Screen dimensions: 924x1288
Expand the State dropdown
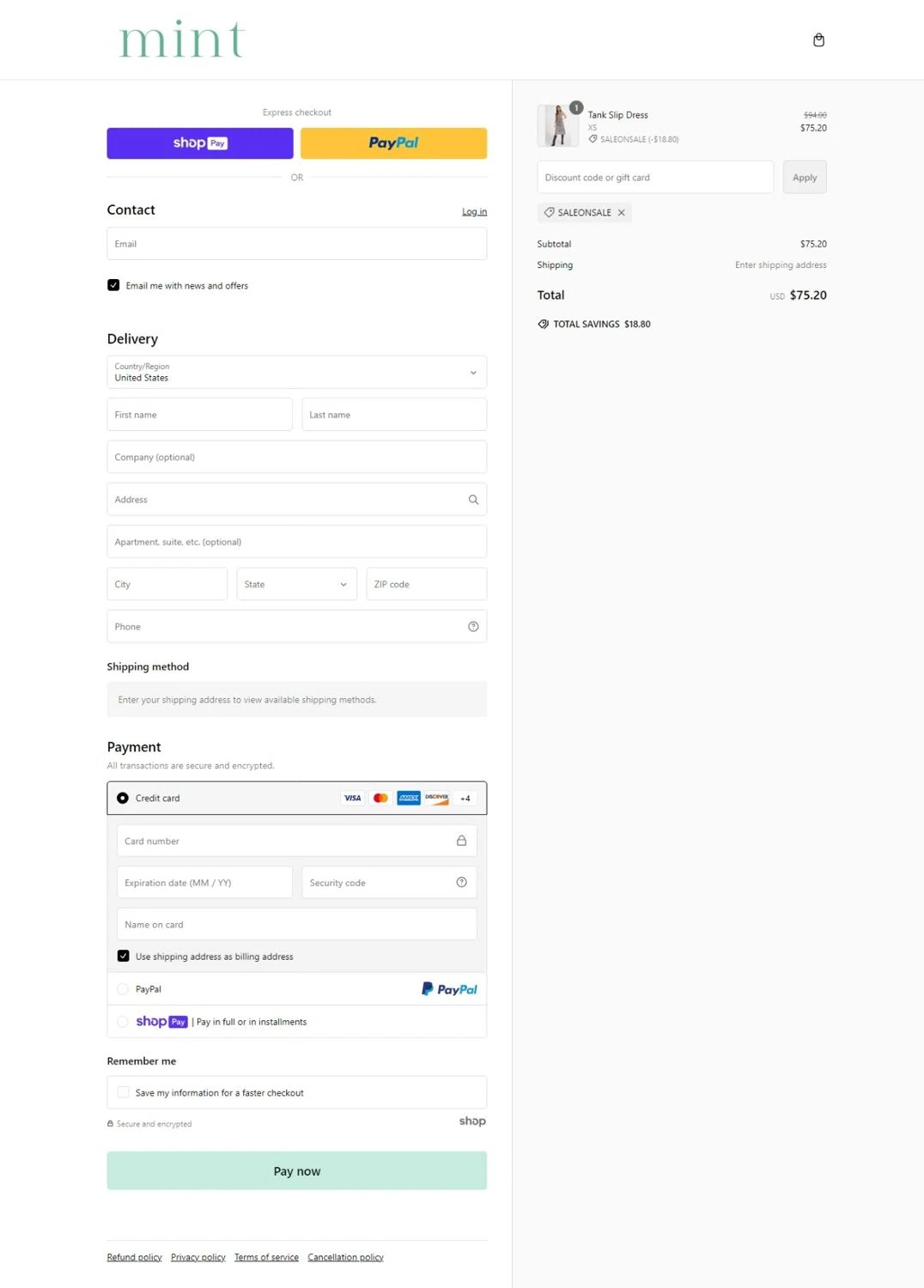pyautogui.click(x=296, y=585)
